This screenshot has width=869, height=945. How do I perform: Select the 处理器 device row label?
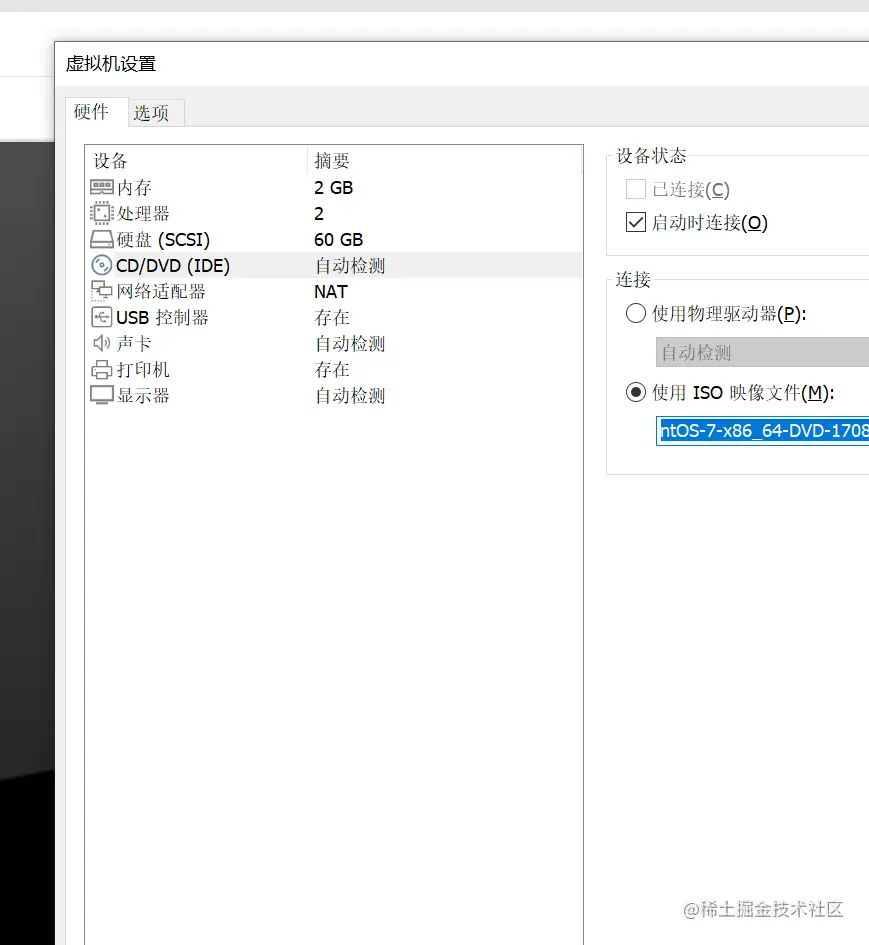(x=143, y=213)
